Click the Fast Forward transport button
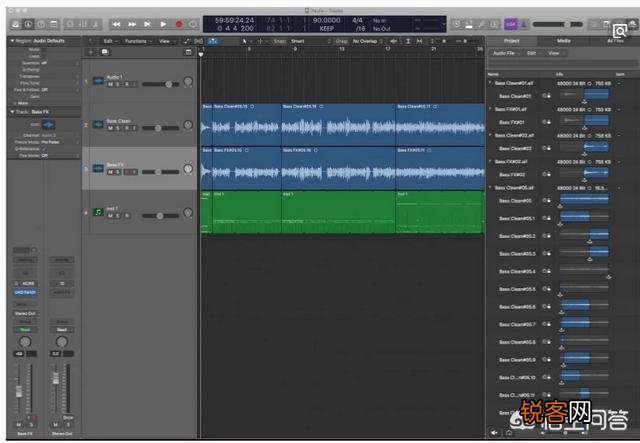Image resolution: width=640 pixels, height=443 pixels. tap(132, 24)
